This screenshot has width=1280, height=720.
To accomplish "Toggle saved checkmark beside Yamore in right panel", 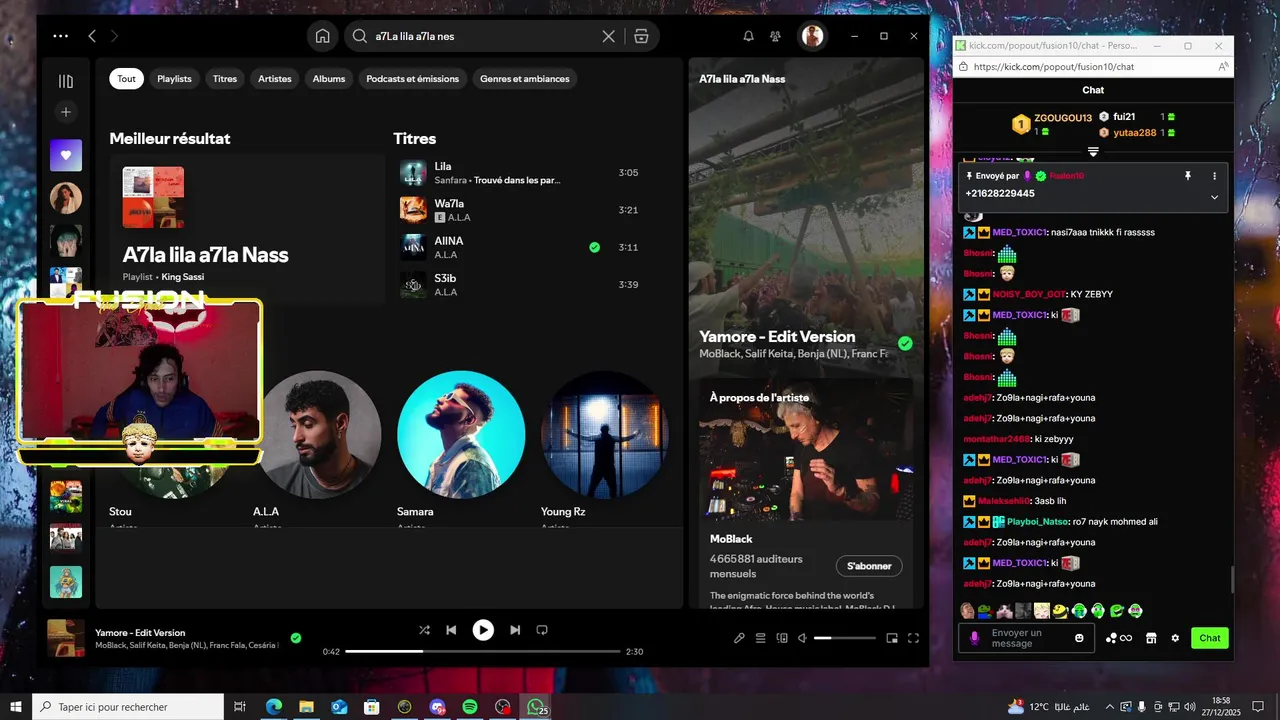I will click(x=905, y=343).
